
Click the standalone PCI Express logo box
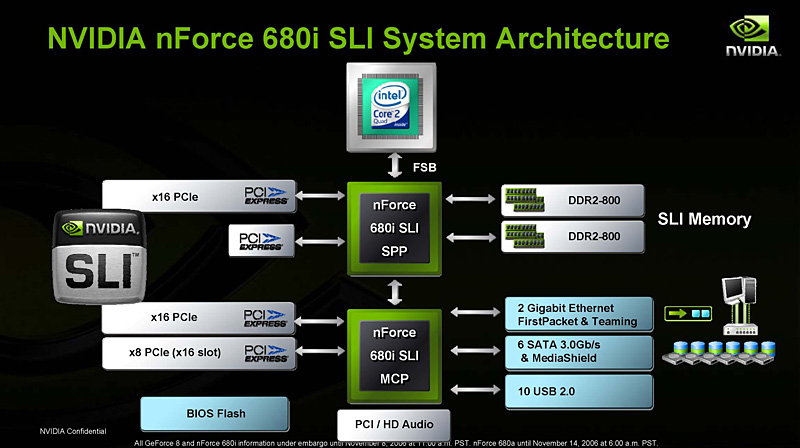(261, 240)
